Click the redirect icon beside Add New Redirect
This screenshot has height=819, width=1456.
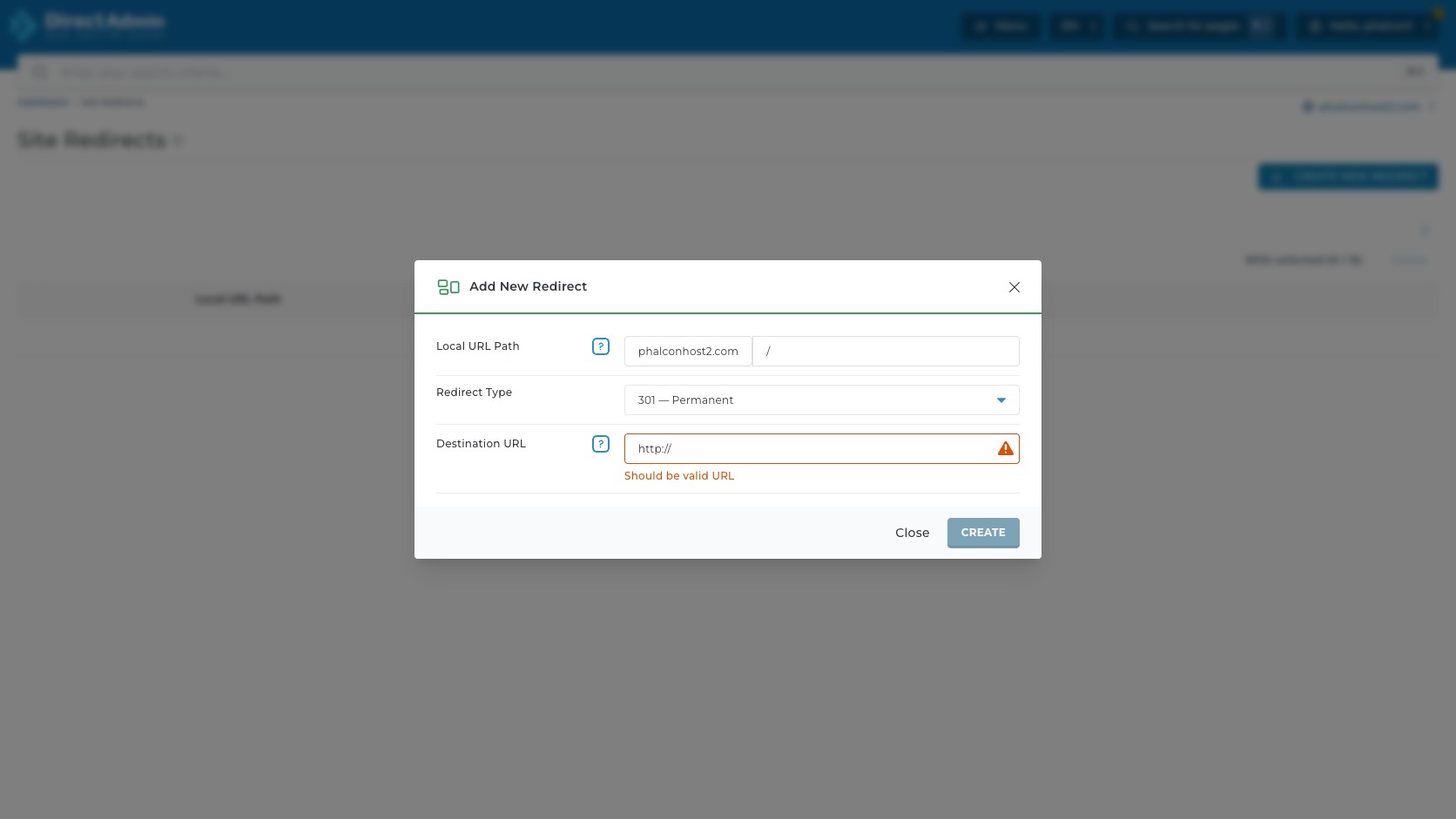tap(448, 287)
